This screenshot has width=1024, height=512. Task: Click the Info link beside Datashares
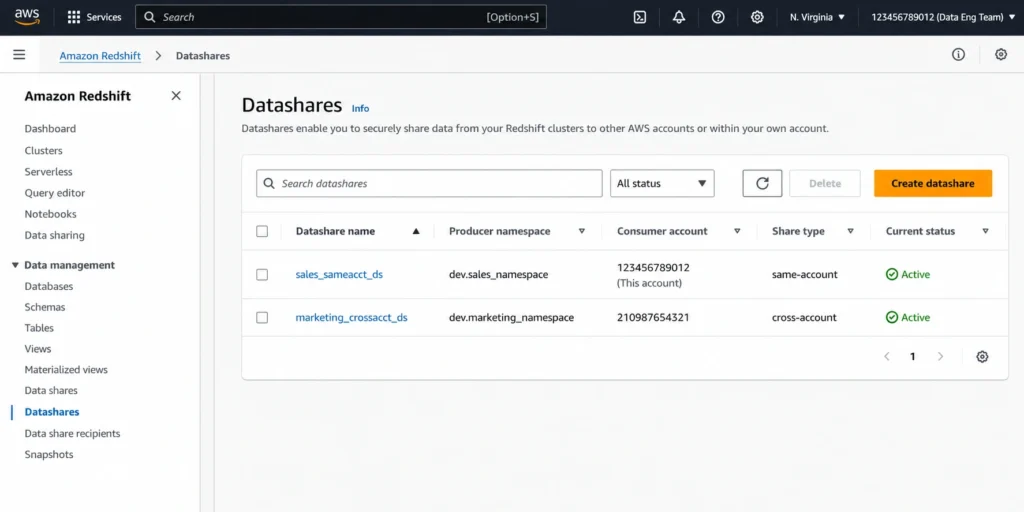coord(360,108)
